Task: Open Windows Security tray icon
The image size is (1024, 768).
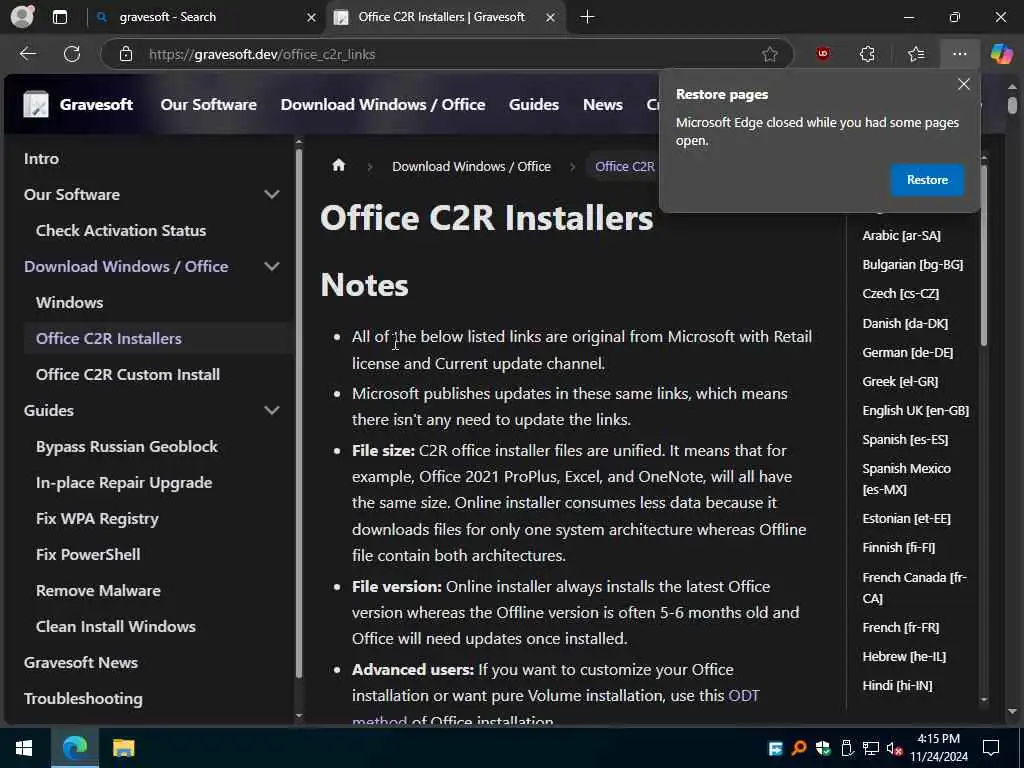Action: (823, 748)
